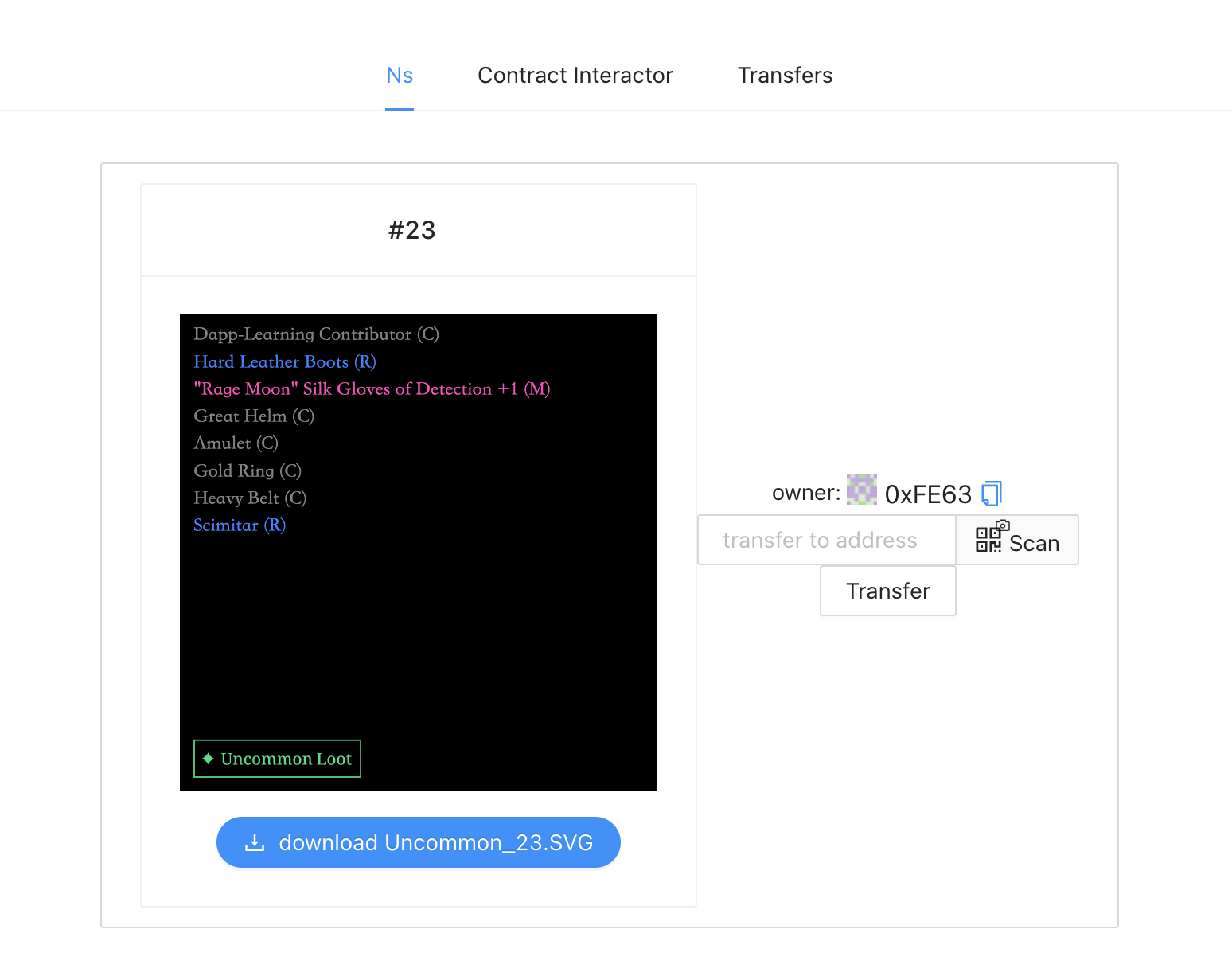The width and height of the screenshot is (1232, 976).
Task: Click the Transfer button
Action: (x=888, y=591)
